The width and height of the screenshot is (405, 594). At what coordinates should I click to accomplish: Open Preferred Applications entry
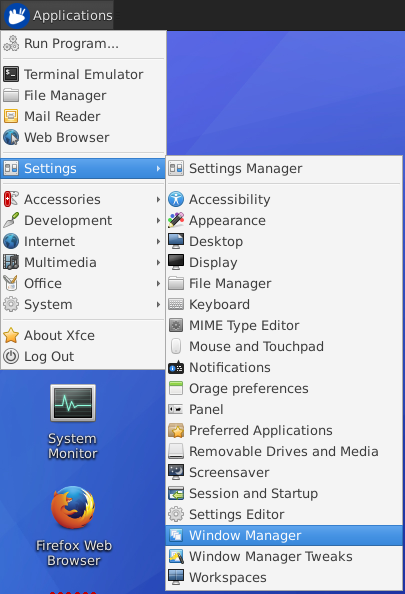coord(284,430)
